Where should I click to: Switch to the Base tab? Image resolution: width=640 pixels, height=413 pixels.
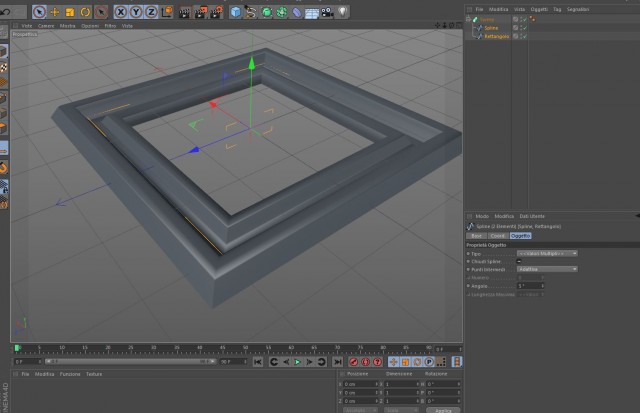(x=476, y=236)
